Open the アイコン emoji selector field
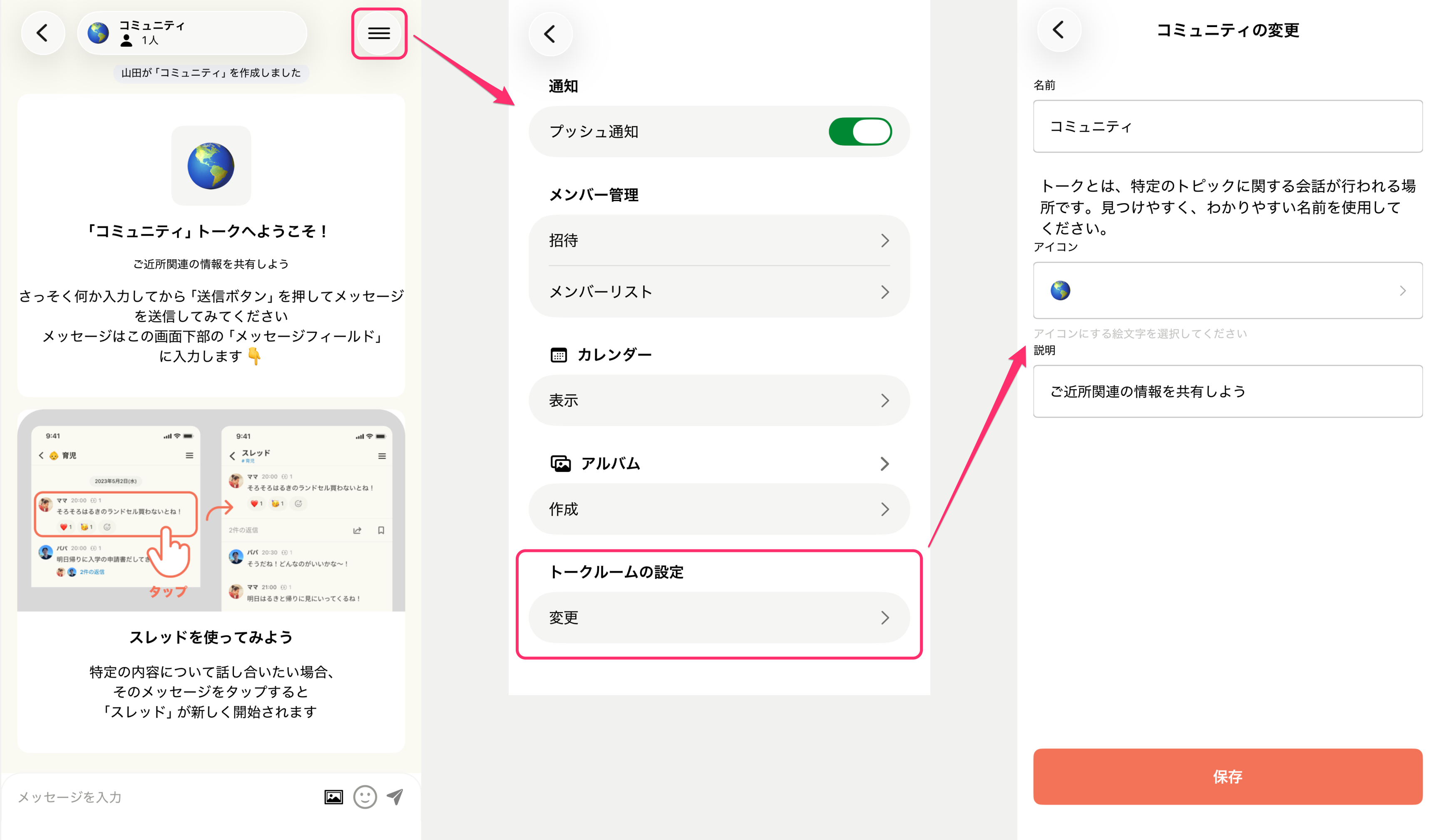 click(1228, 291)
